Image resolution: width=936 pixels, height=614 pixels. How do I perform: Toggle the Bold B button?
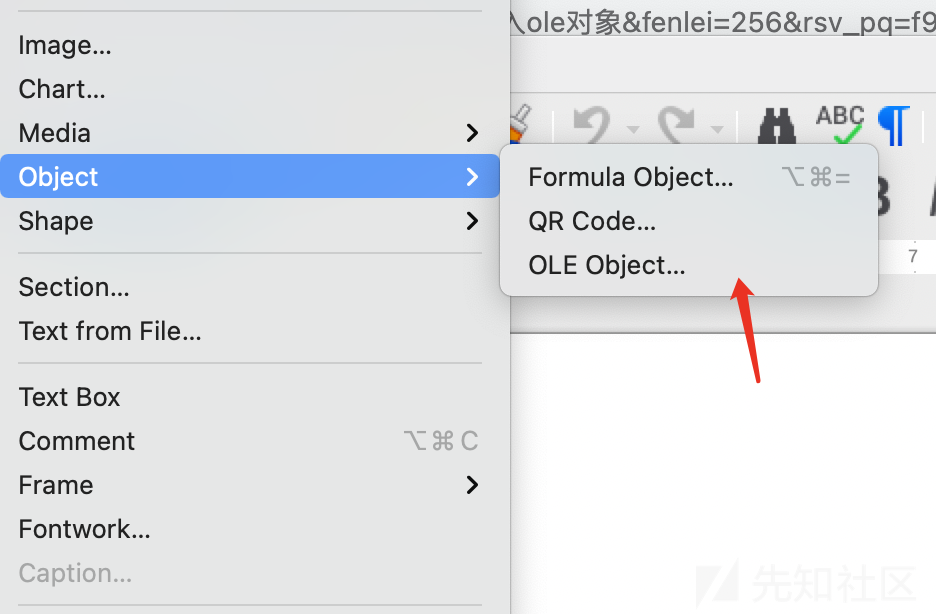[x=883, y=197]
